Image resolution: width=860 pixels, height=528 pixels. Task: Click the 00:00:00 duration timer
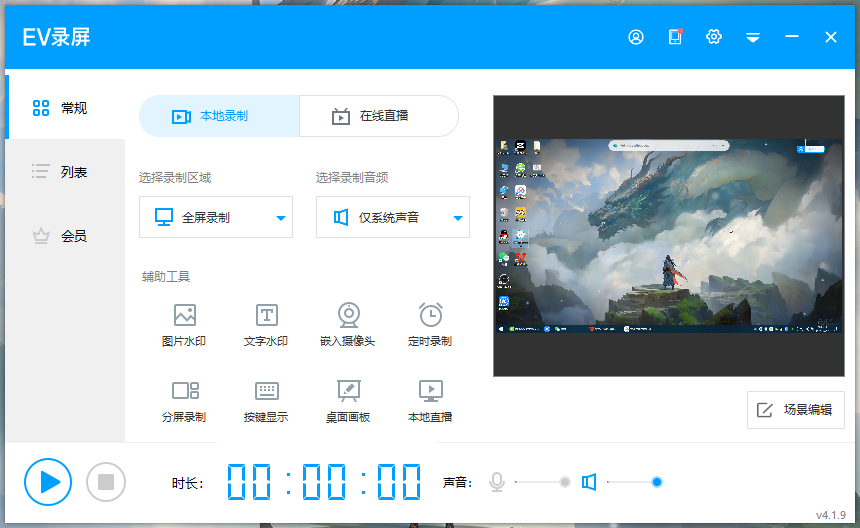click(324, 482)
